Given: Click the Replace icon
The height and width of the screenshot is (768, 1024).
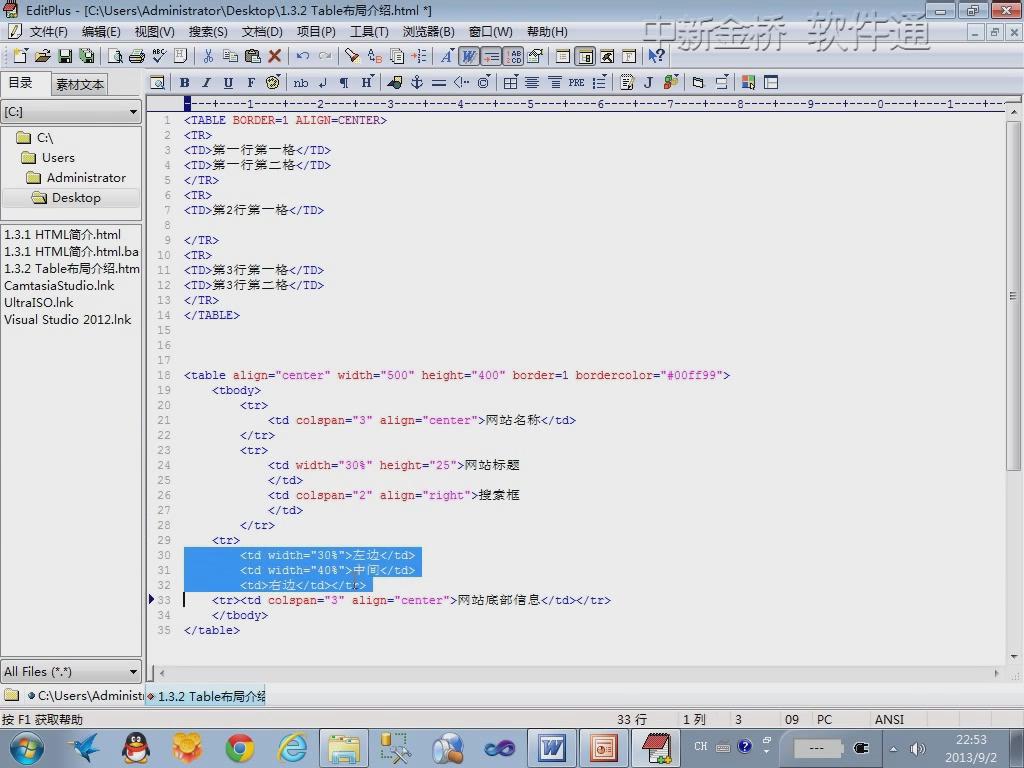Looking at the screenshot, I should 374,56.
